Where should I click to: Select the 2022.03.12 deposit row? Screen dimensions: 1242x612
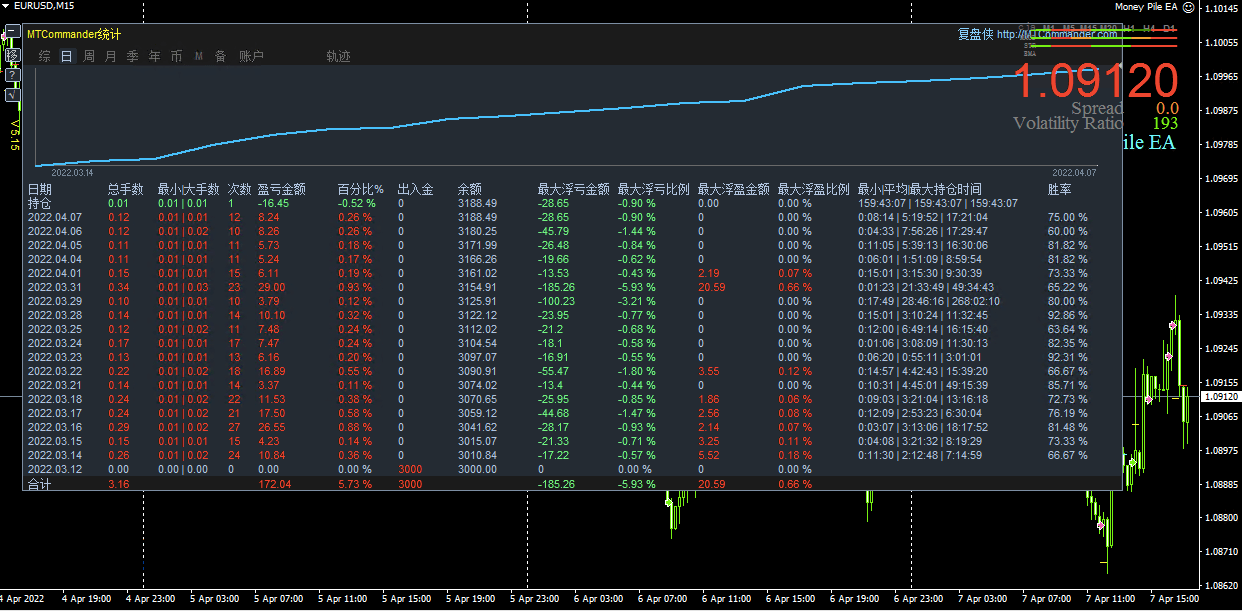point(572,469)
